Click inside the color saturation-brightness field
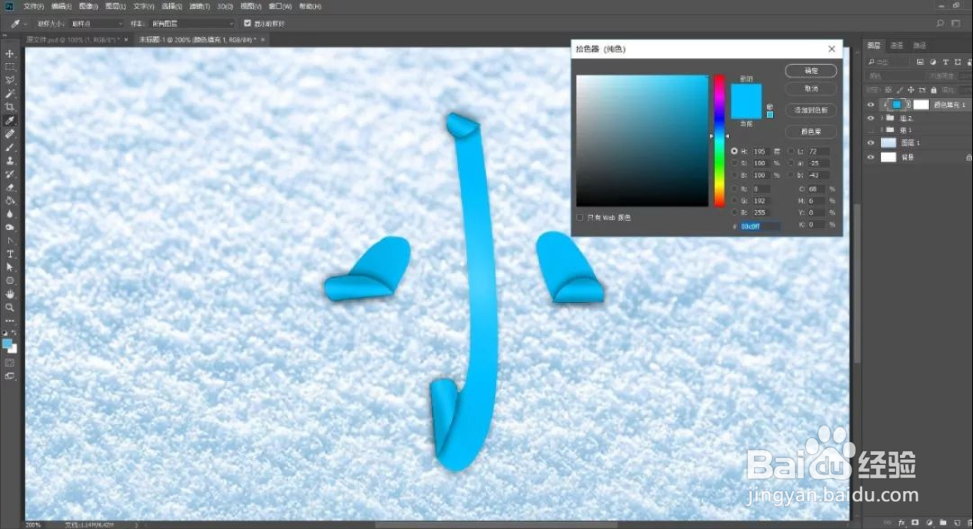973x529 pixels. (x=642, y=141)
